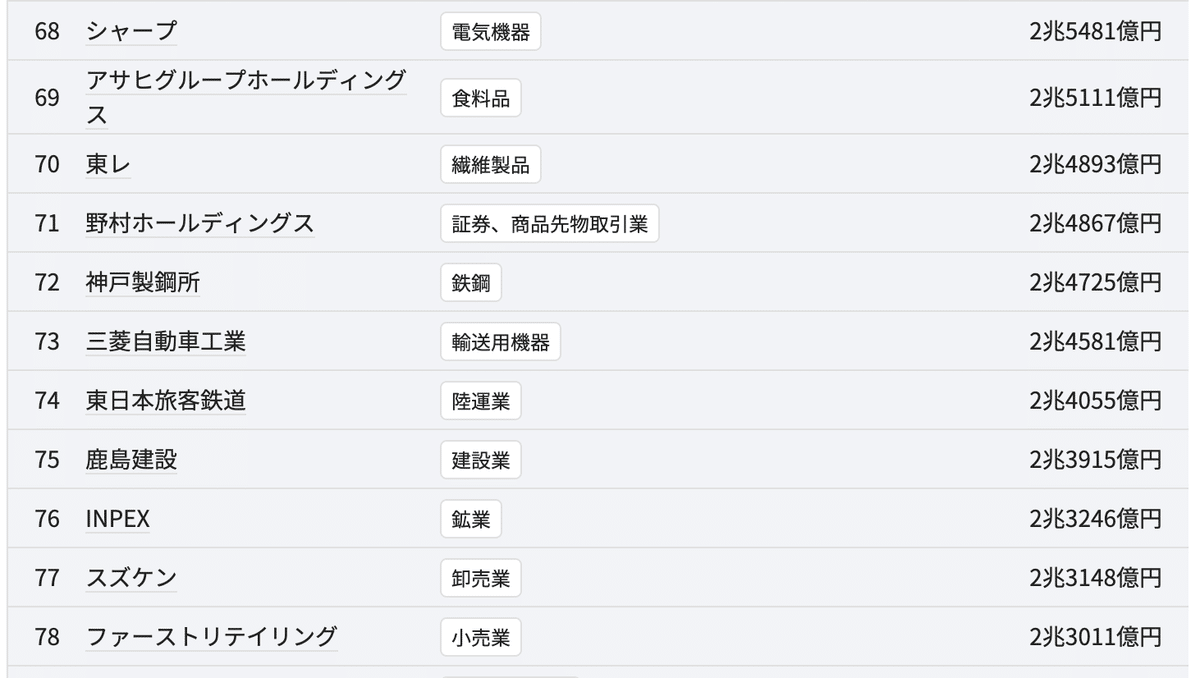Open the 陸運業 industry tag
Viewport: 1200px width, 678px height.
480,401
